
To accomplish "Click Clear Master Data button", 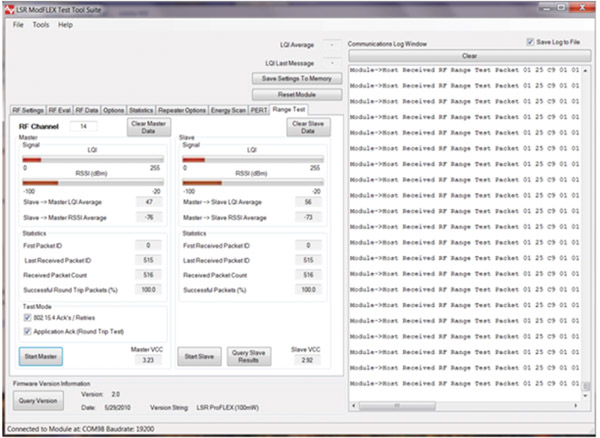I will pyautogui.click(x=148, y=127).
